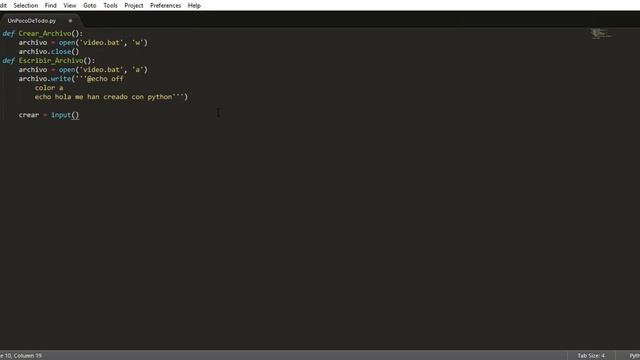Open Tab Size: 4 selector
Viewport: 640px width, 360px height.
click(x=591, y=356)
